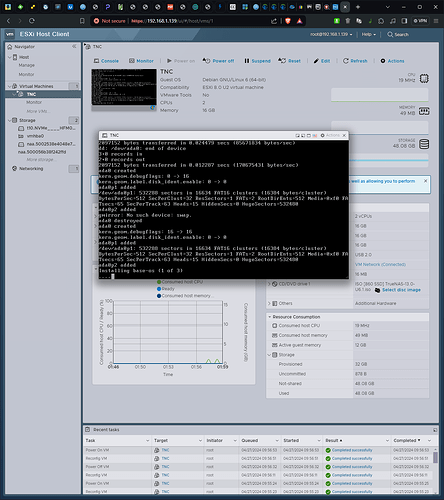Refresh the VM summary view
The height and width of the screenshot is (500, 444).
(355, 61)
